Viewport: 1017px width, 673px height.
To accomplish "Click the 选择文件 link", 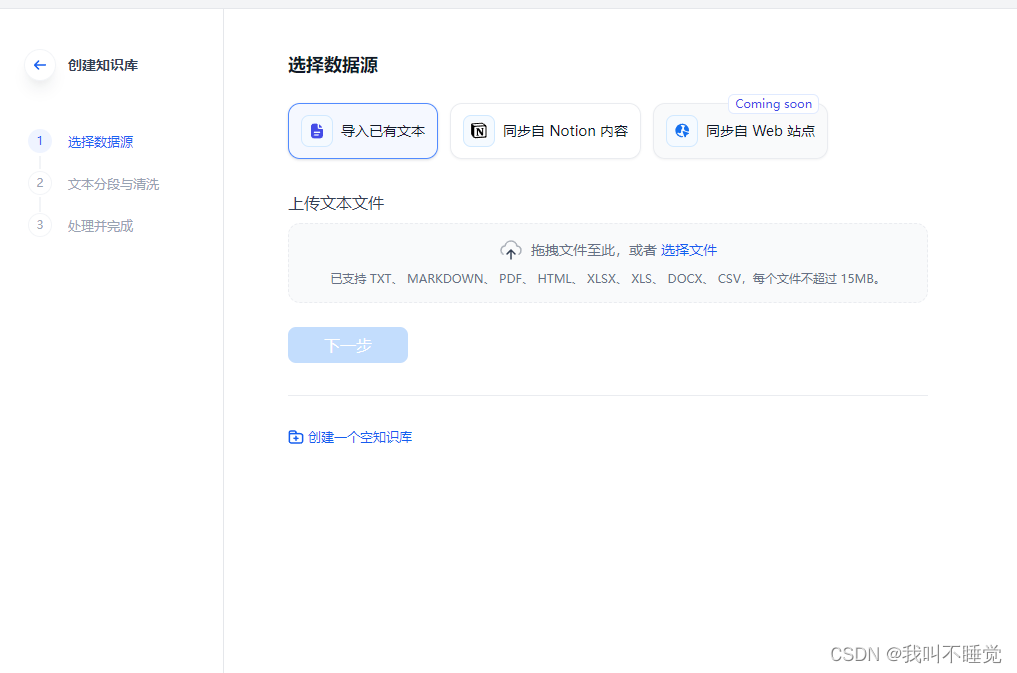I will pos(689,250).
